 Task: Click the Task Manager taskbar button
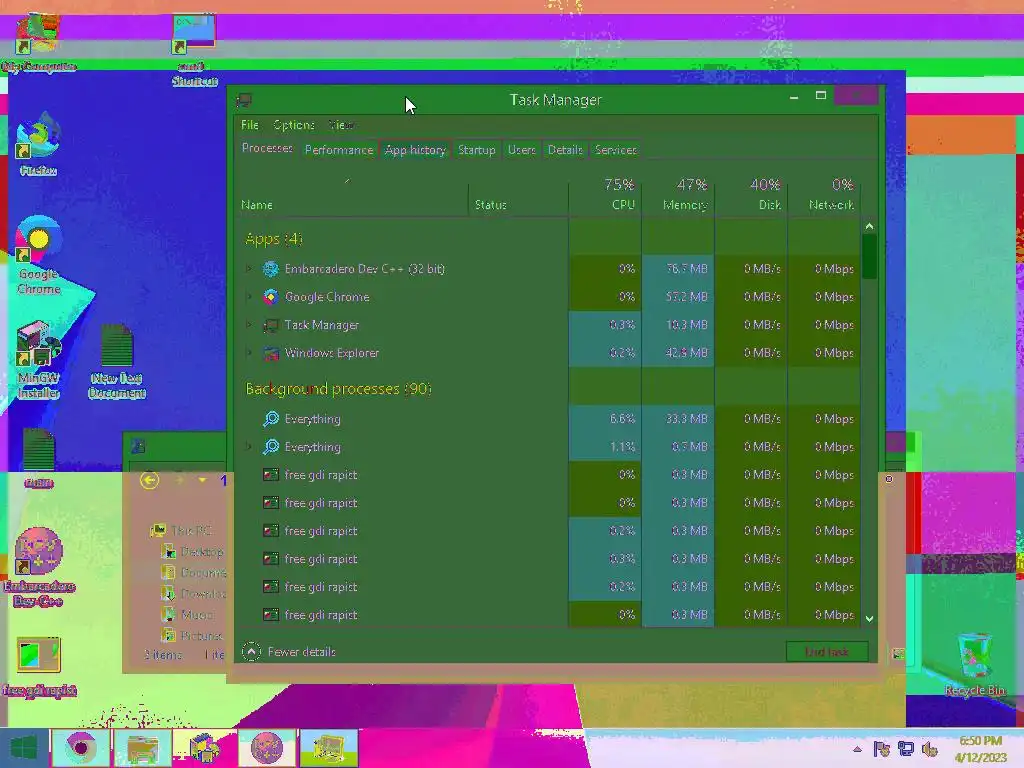(328, 748)
